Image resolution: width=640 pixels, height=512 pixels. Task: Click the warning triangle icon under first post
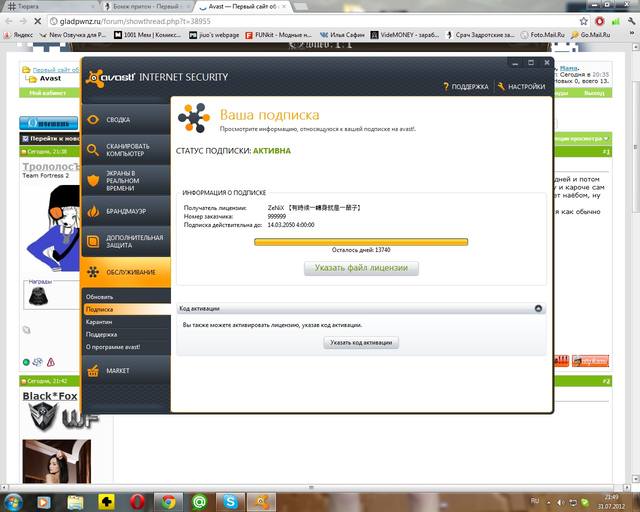(51, 362)
